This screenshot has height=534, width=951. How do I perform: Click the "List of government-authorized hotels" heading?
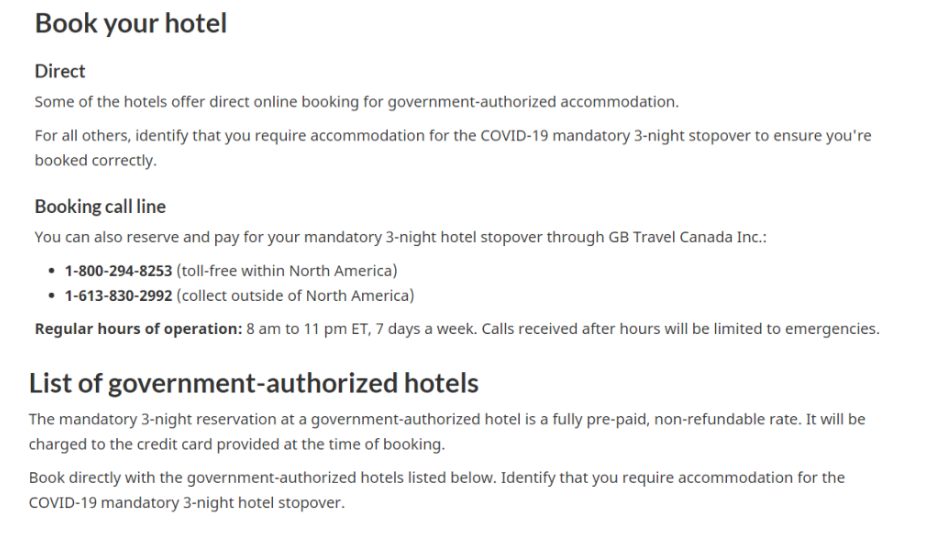click(x=254, y=384)
